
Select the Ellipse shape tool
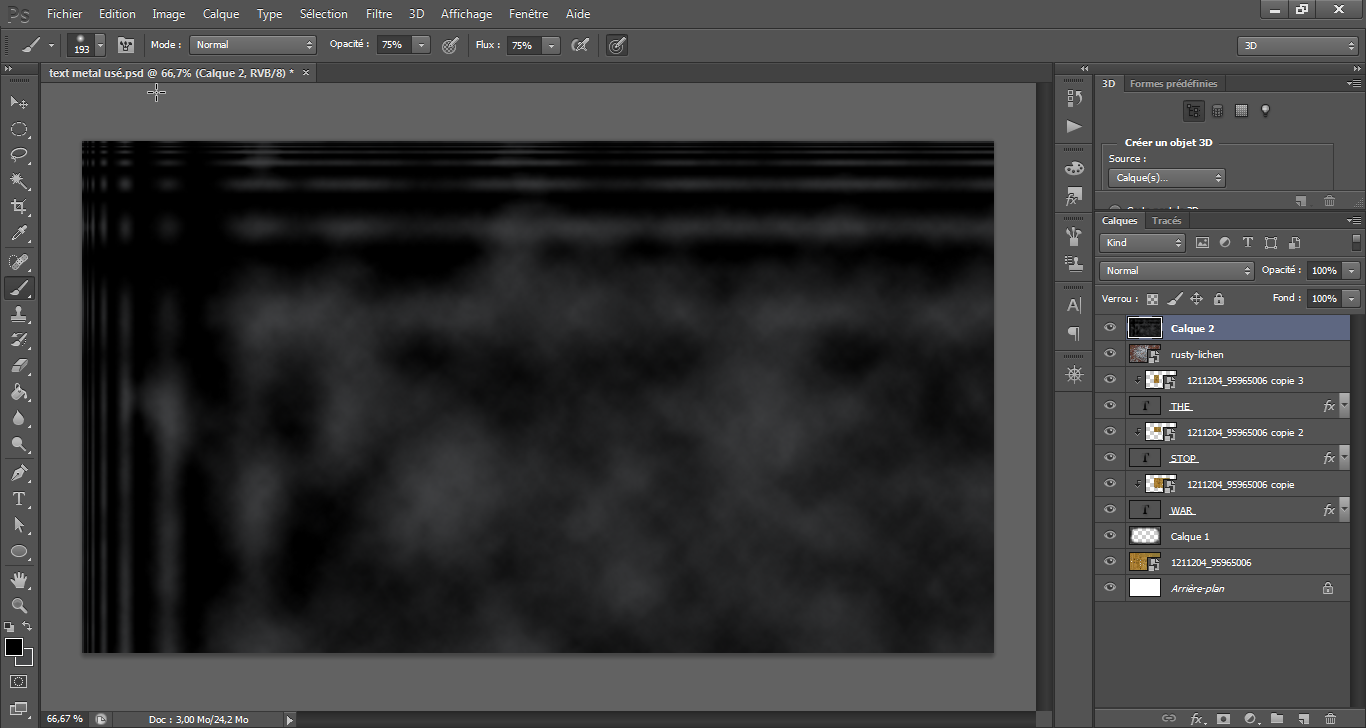(x=19, y=551)
